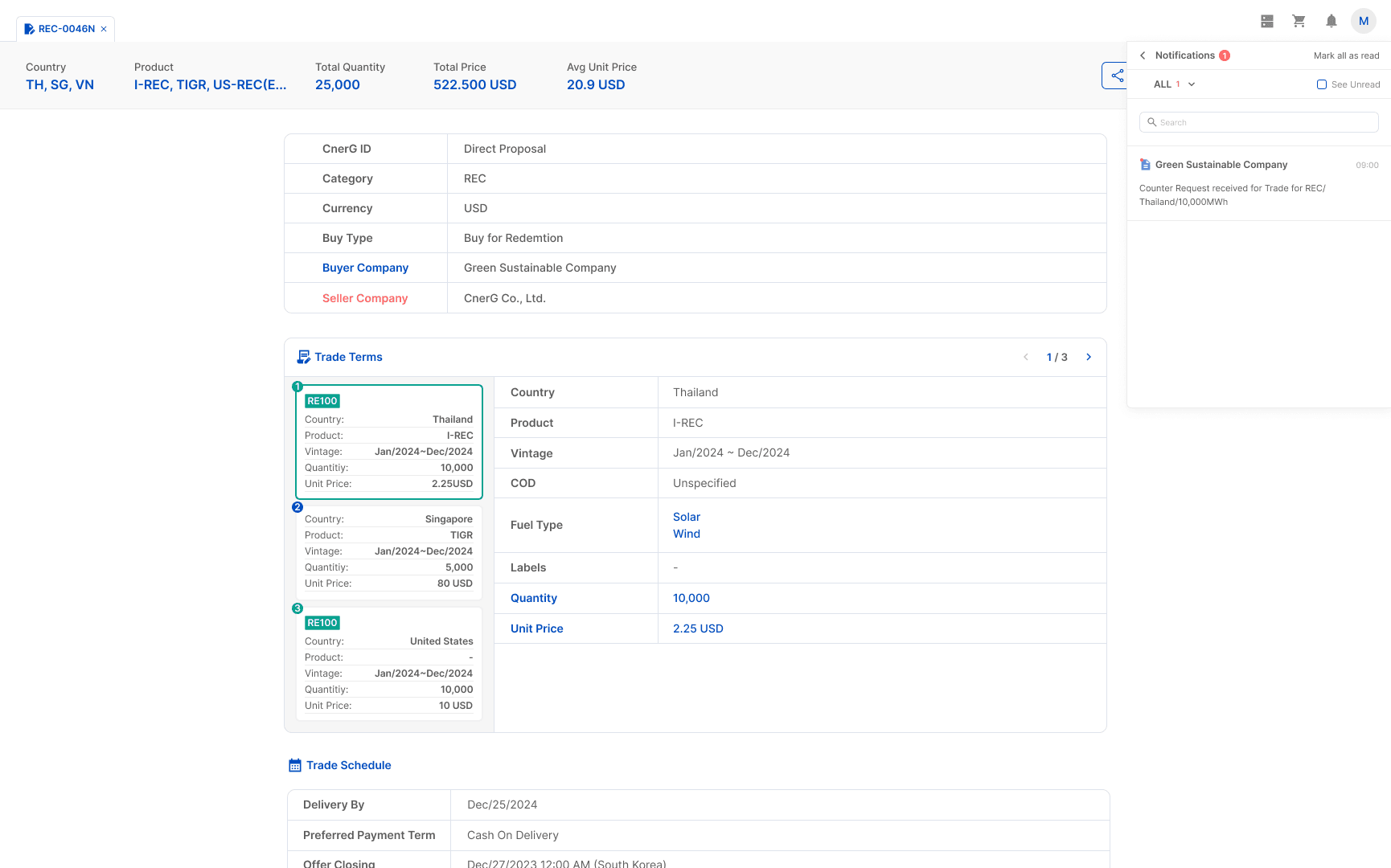Go to next Trade Terms page with right chevron
The width and height of the screenshot is (1391, 868).
click(x=1089, y=357)
